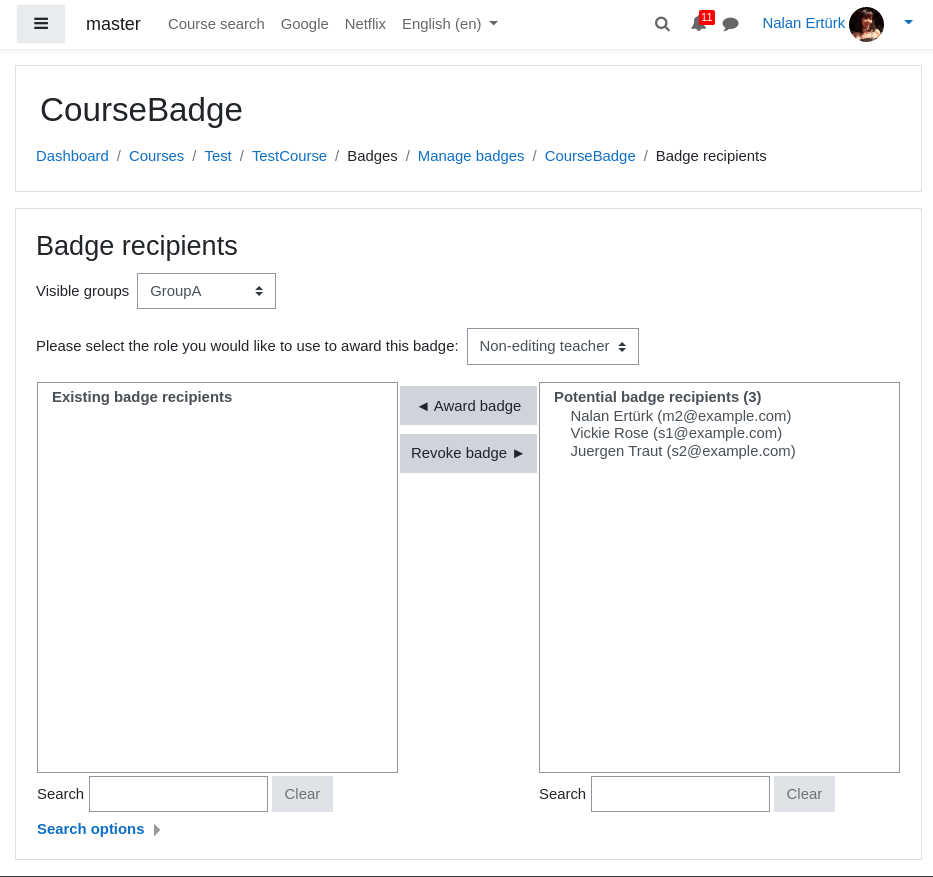Select Juergen Traut (s2@example.com) in potential recipients

point(682,451)
